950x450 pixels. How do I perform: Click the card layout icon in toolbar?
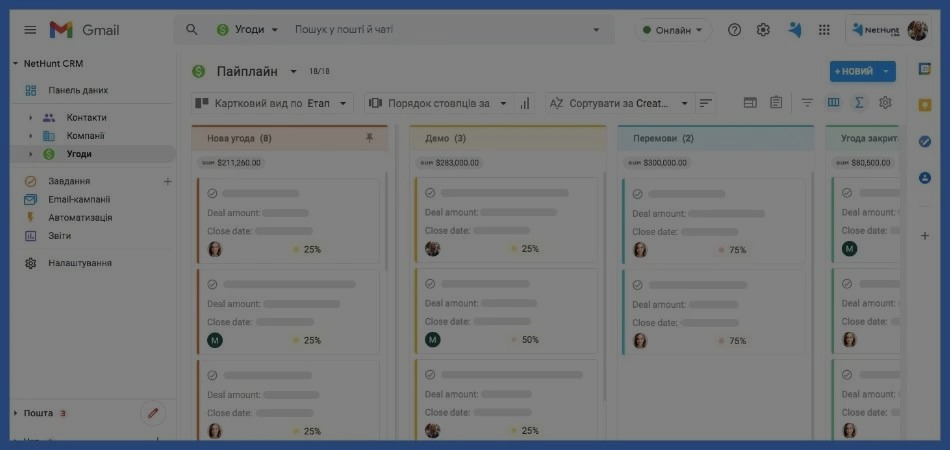(750, 103)
